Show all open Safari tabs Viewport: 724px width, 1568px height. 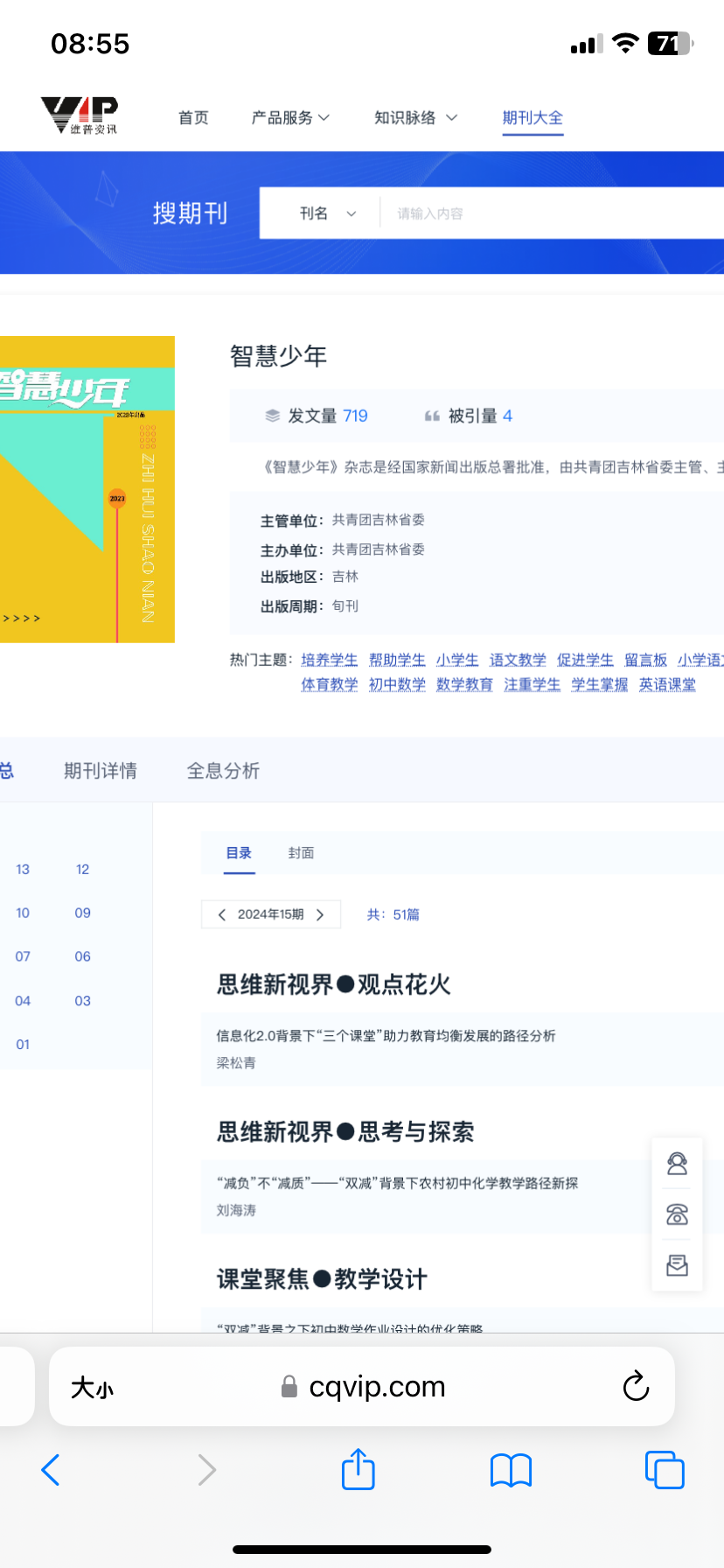664,1470
